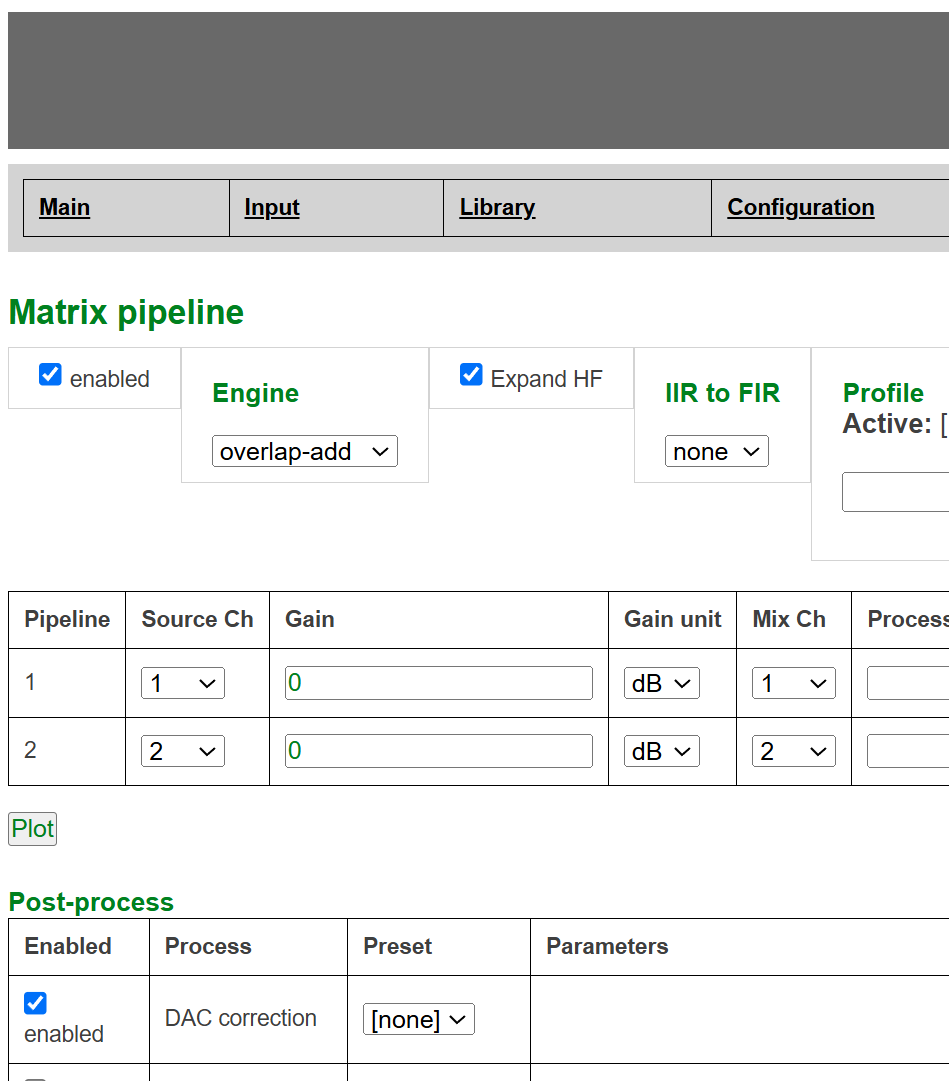This screenshot has height=1081, width=949.
Task: Open the Engine overlap-add dropdown
Action: point(304,451)
